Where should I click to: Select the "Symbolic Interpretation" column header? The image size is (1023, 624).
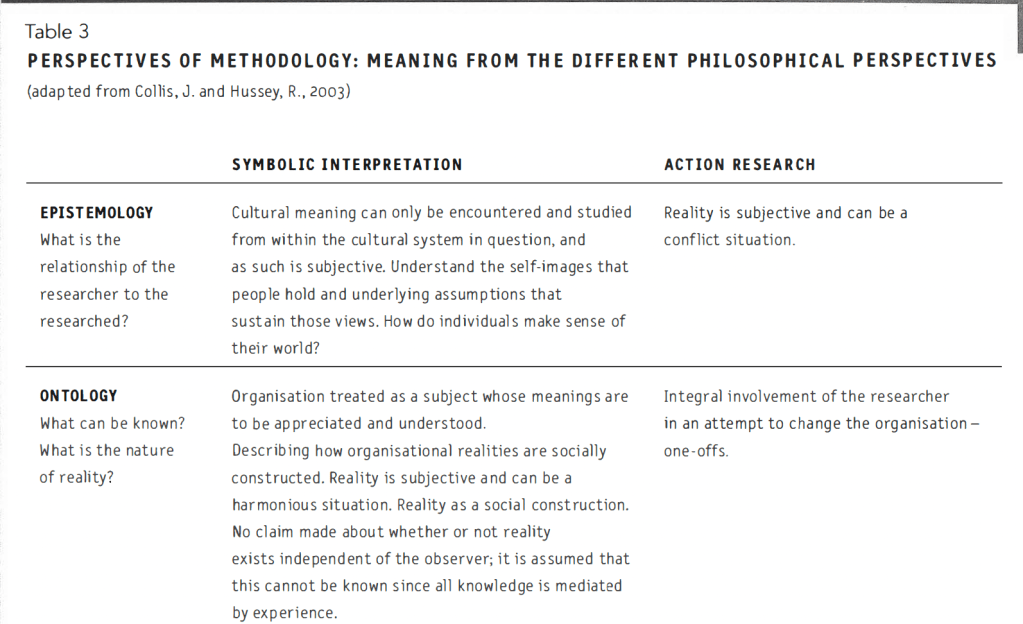pyautogui.click(x=347, y=165)
